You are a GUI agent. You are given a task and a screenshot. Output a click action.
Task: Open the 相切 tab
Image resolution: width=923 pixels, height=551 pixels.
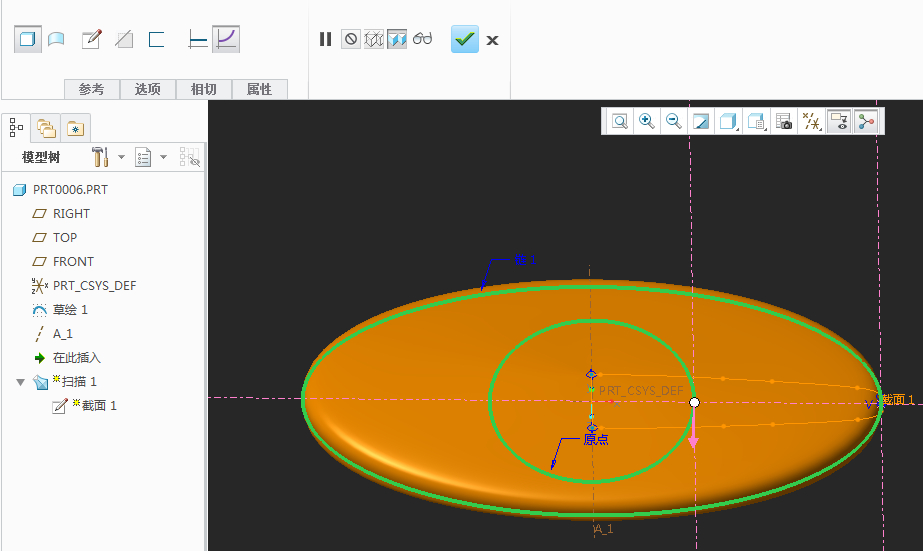tap(203, 89)
